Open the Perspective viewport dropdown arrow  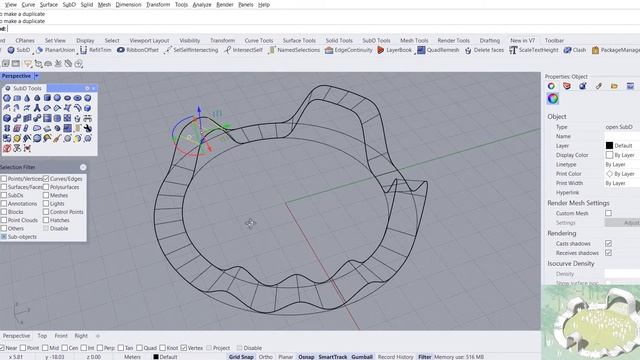tap(36, 76)
